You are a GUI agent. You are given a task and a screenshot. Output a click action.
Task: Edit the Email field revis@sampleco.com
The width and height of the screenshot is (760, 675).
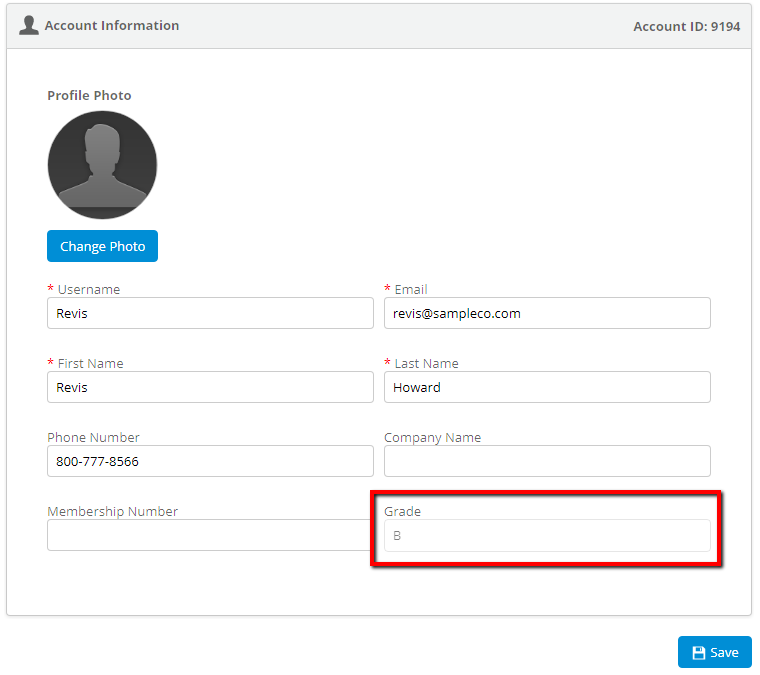pyautogui.click(x=547, y=314)
